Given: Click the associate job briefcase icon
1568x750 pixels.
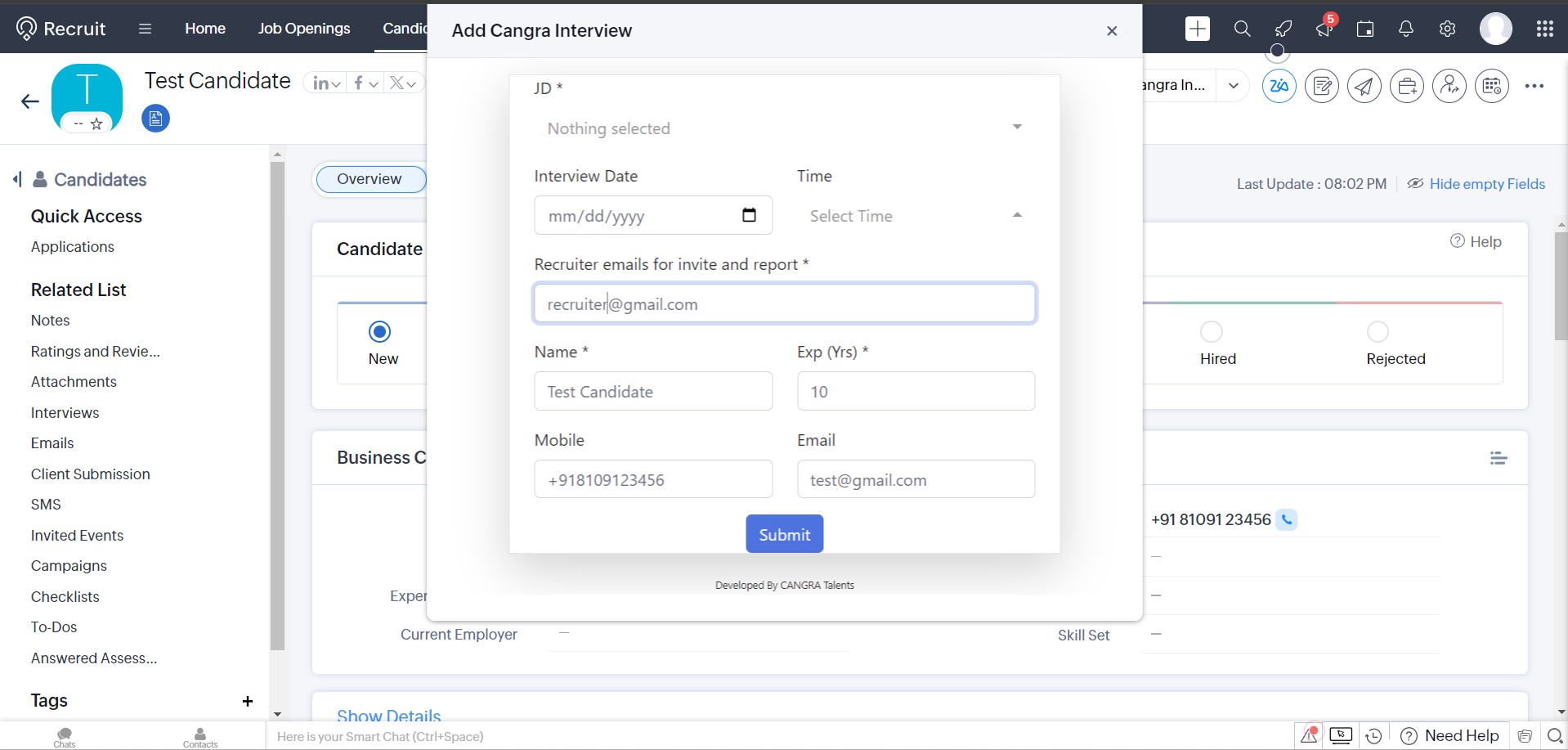Looking at the screenshot, I should point(1407,86).
